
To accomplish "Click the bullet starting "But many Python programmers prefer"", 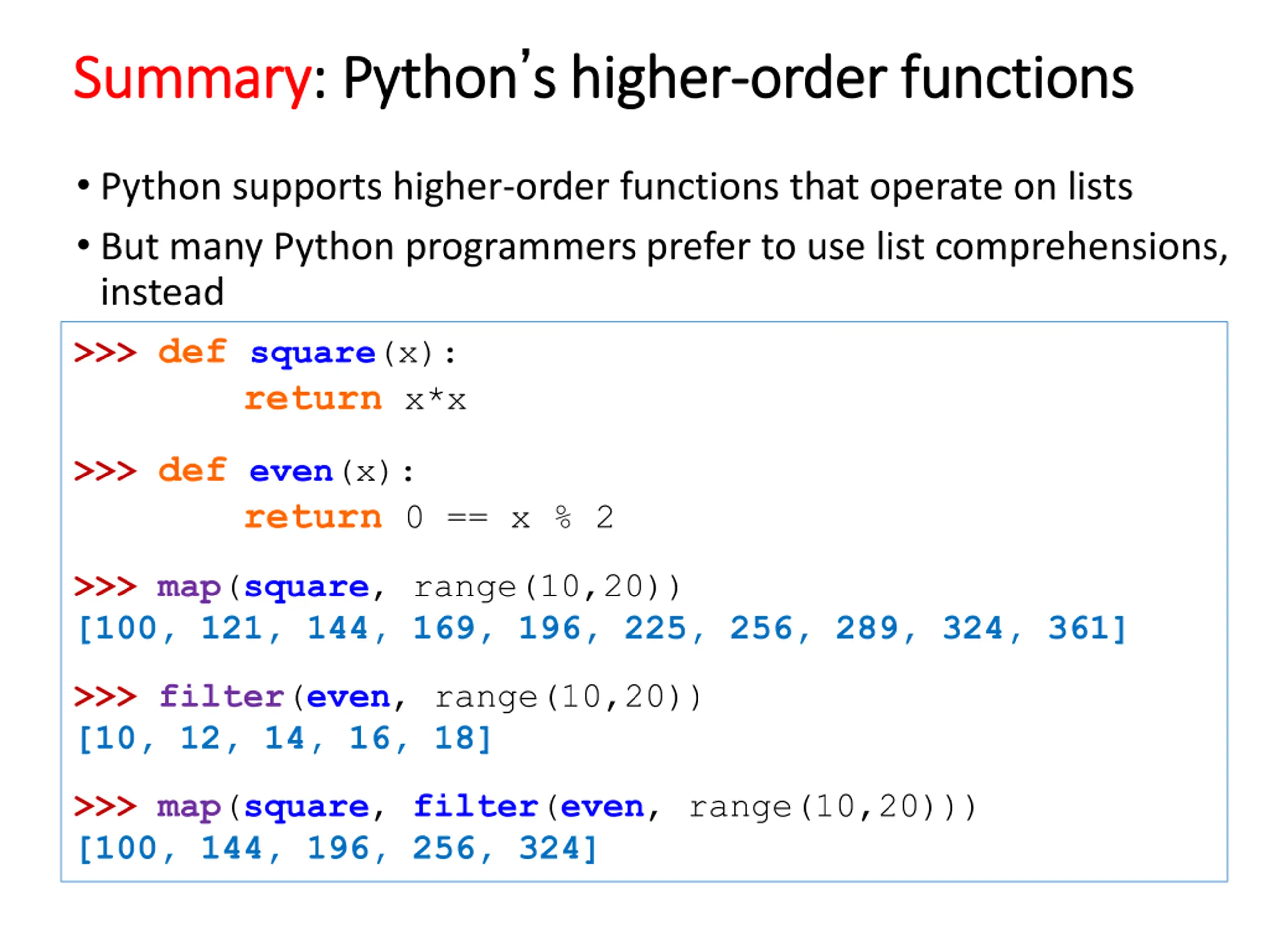I will pyautogui.click(x=664, y=270).
